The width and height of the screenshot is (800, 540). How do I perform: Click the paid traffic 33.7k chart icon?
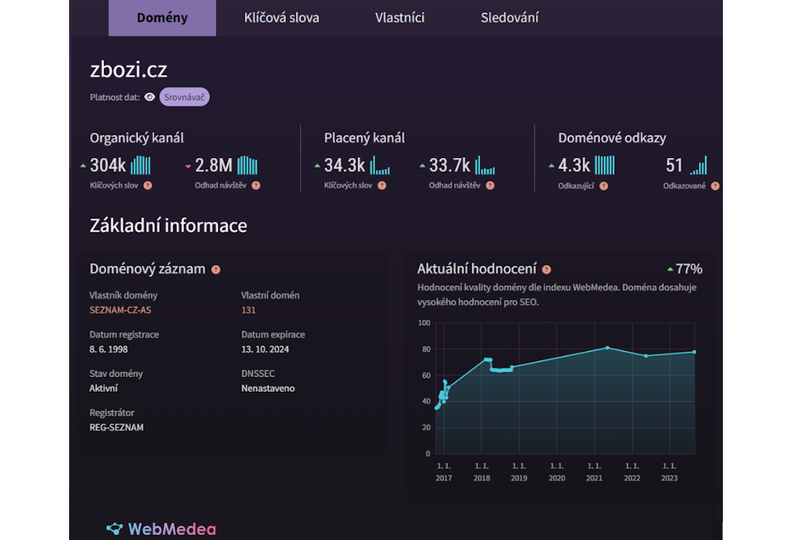click(x=485, y=166)
